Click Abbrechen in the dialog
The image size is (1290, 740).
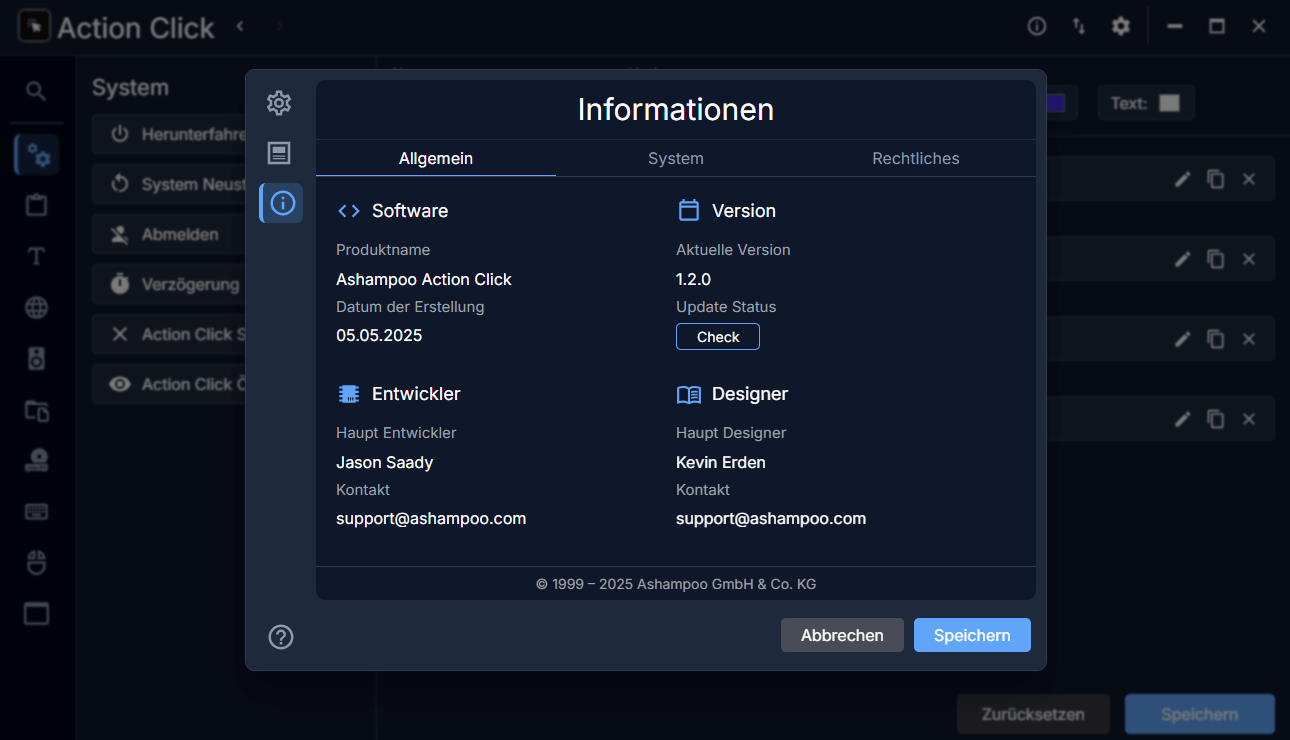point(842,635)
